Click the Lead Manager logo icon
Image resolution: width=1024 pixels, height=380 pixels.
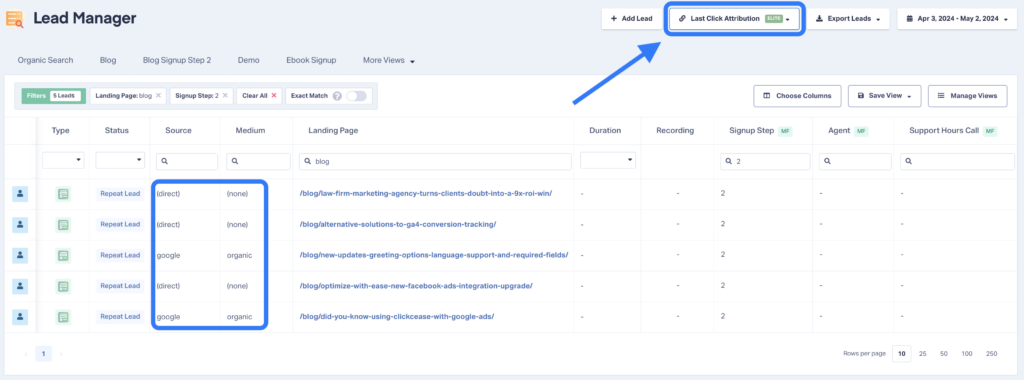(14, 19)
